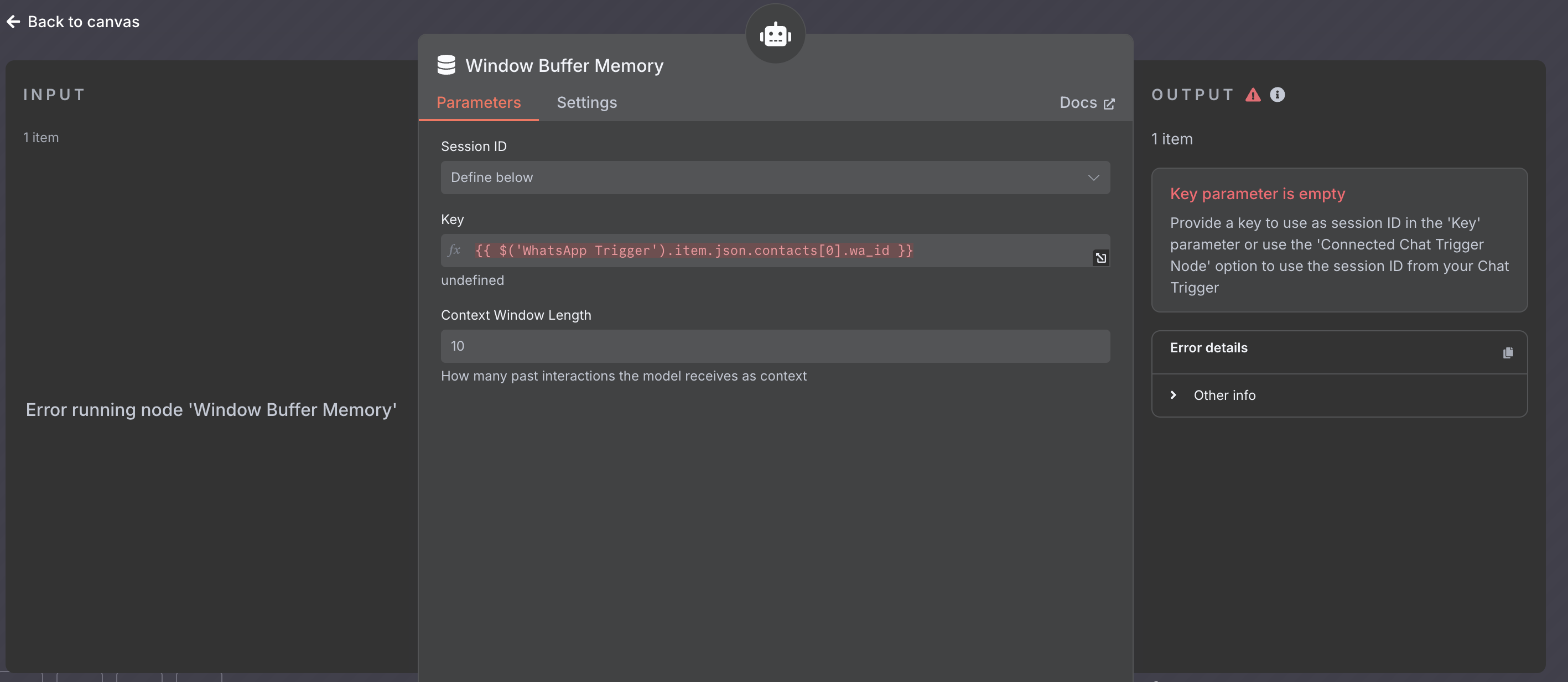Open the expression editor expand icon on Key field
The width and height of the screenshot is (1568, 682).
pos(1100,258)
